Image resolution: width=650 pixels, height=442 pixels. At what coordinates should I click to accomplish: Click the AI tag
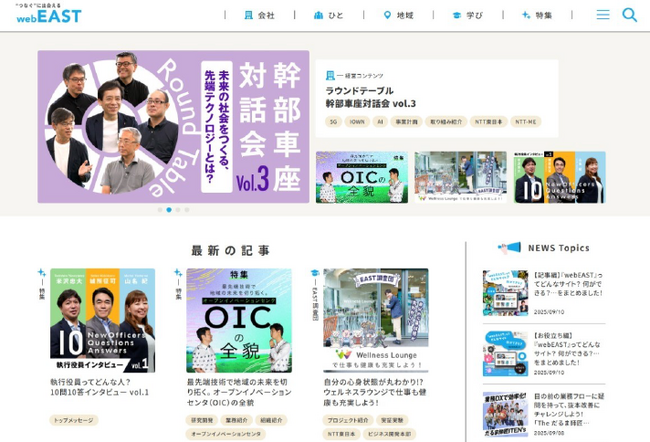[380, 122]
